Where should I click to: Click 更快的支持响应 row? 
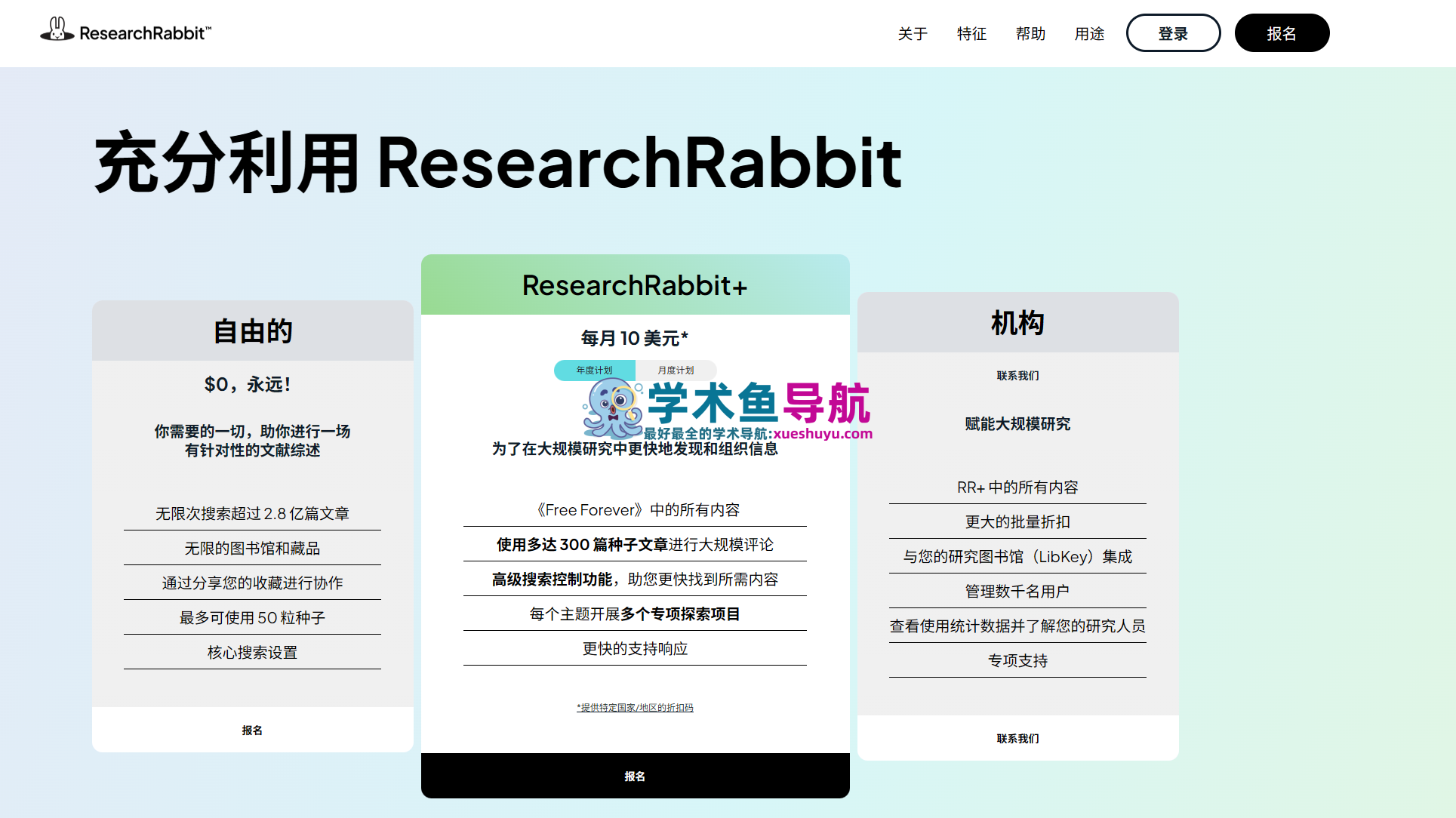coord(635,648)
